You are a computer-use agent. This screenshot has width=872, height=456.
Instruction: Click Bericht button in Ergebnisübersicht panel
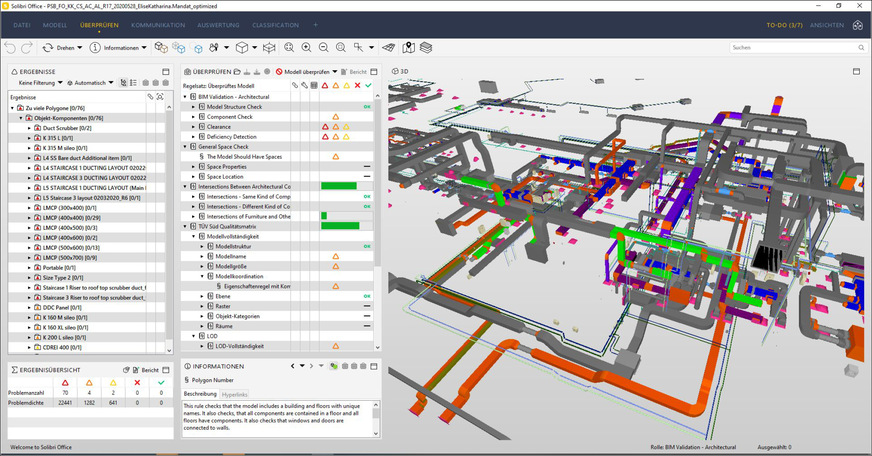(x=146, y=370)
